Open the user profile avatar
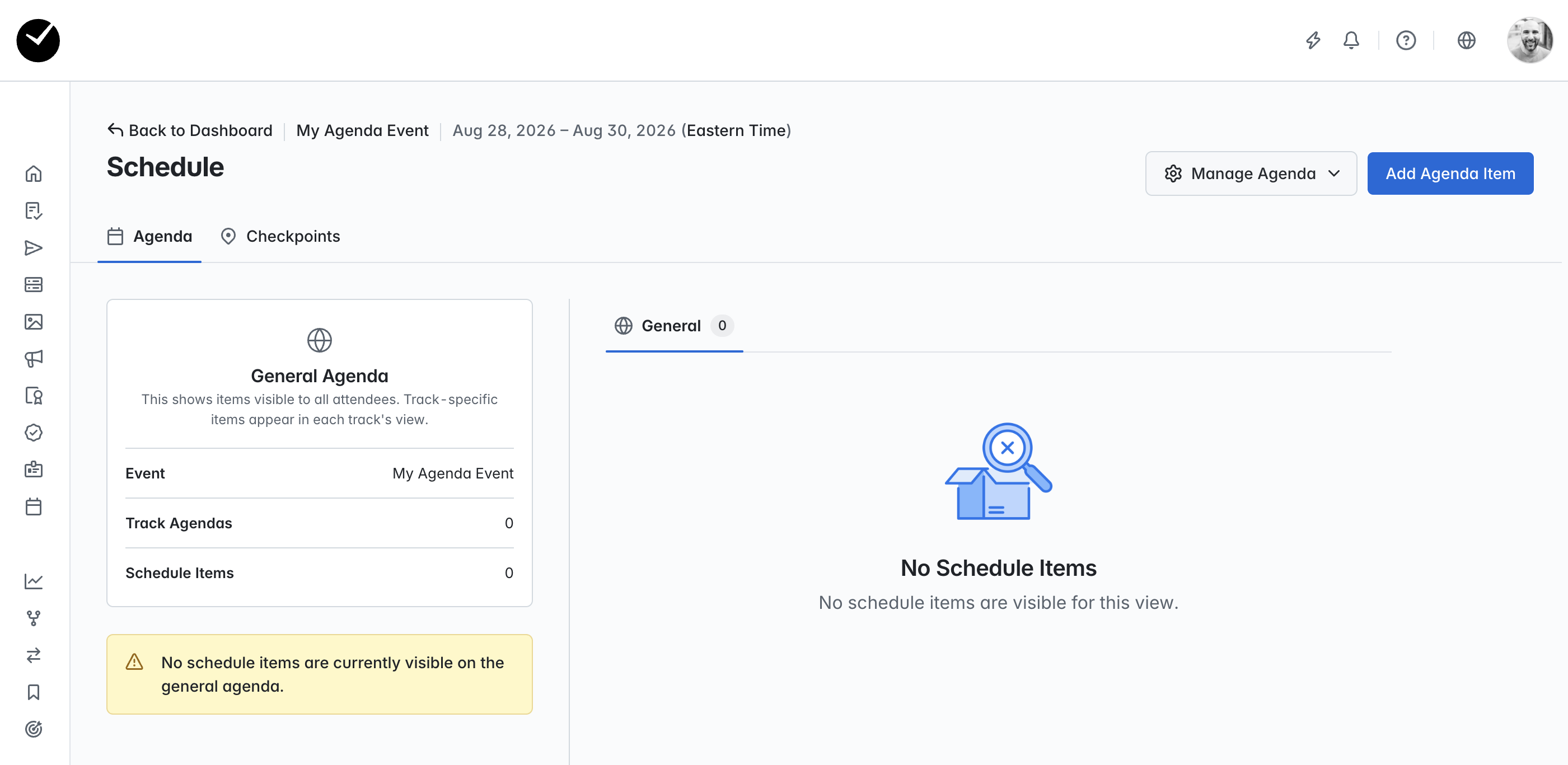The width and height of the screenshot is (1568, 765). click(1529, 40)
